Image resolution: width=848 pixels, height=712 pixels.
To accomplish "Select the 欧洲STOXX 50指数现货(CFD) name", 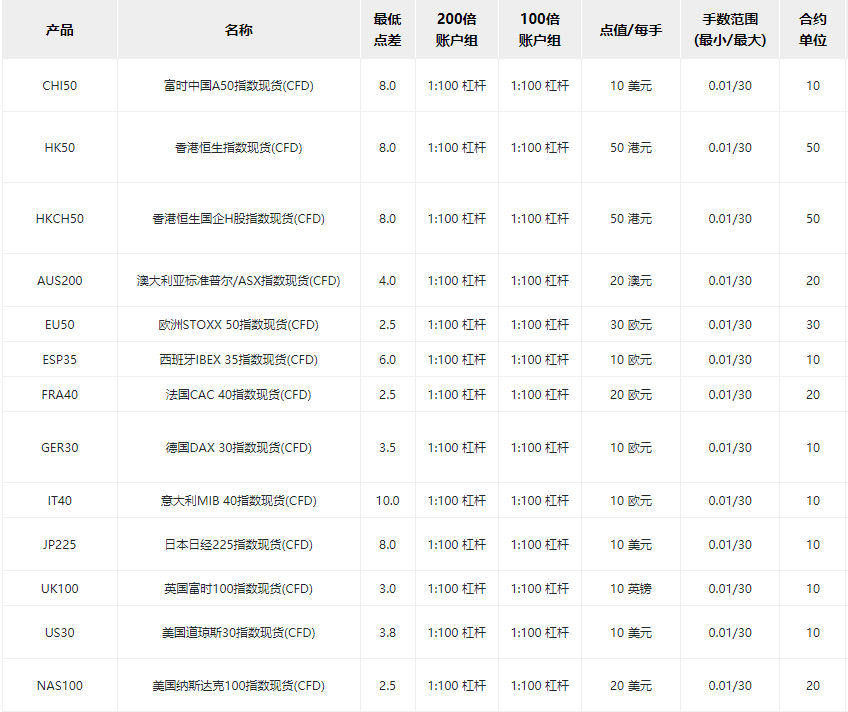I will point(238,325).
